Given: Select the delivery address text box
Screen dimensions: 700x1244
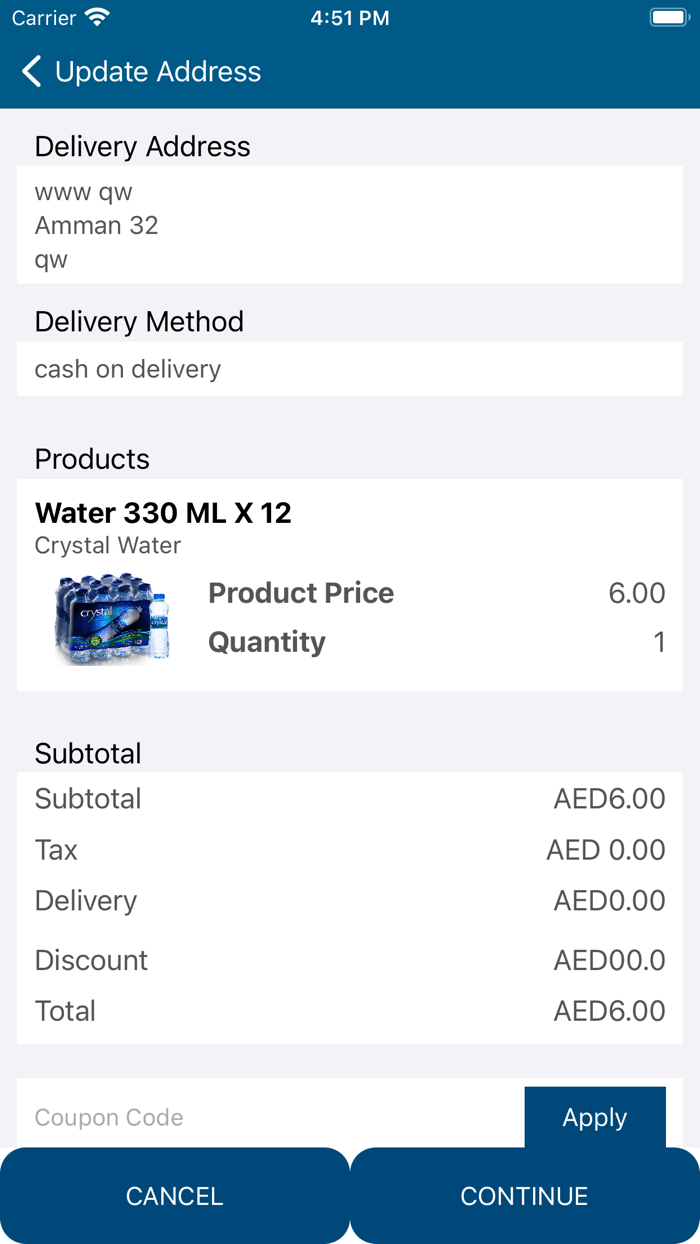Looking at the screenshot, I should [x=350, y=225].
